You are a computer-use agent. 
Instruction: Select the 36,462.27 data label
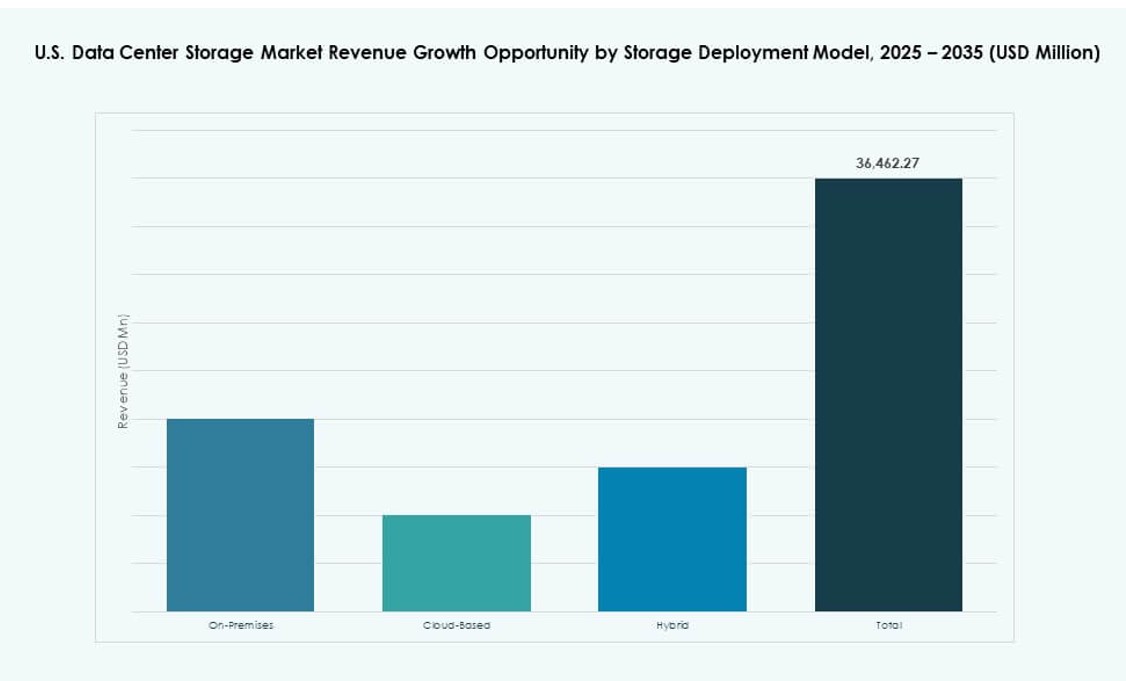(888, 163)
